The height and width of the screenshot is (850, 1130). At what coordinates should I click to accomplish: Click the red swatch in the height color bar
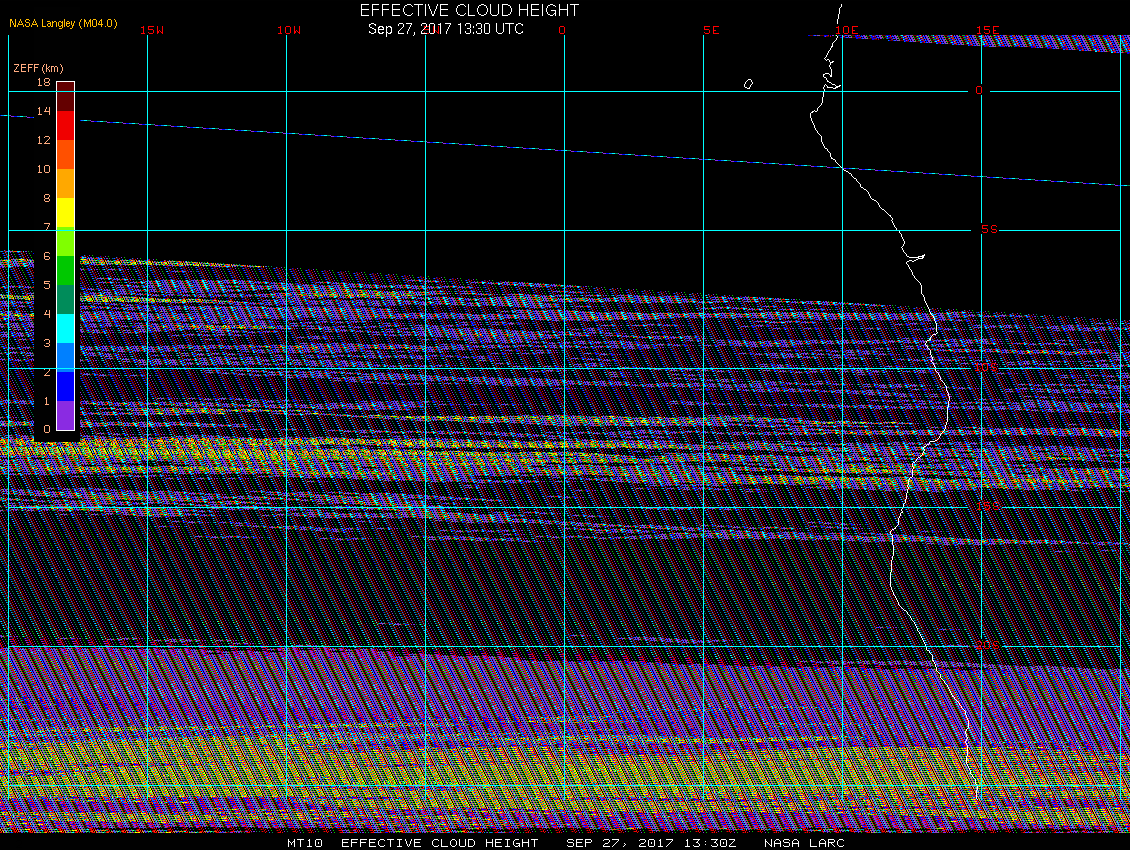coord(65,125)
